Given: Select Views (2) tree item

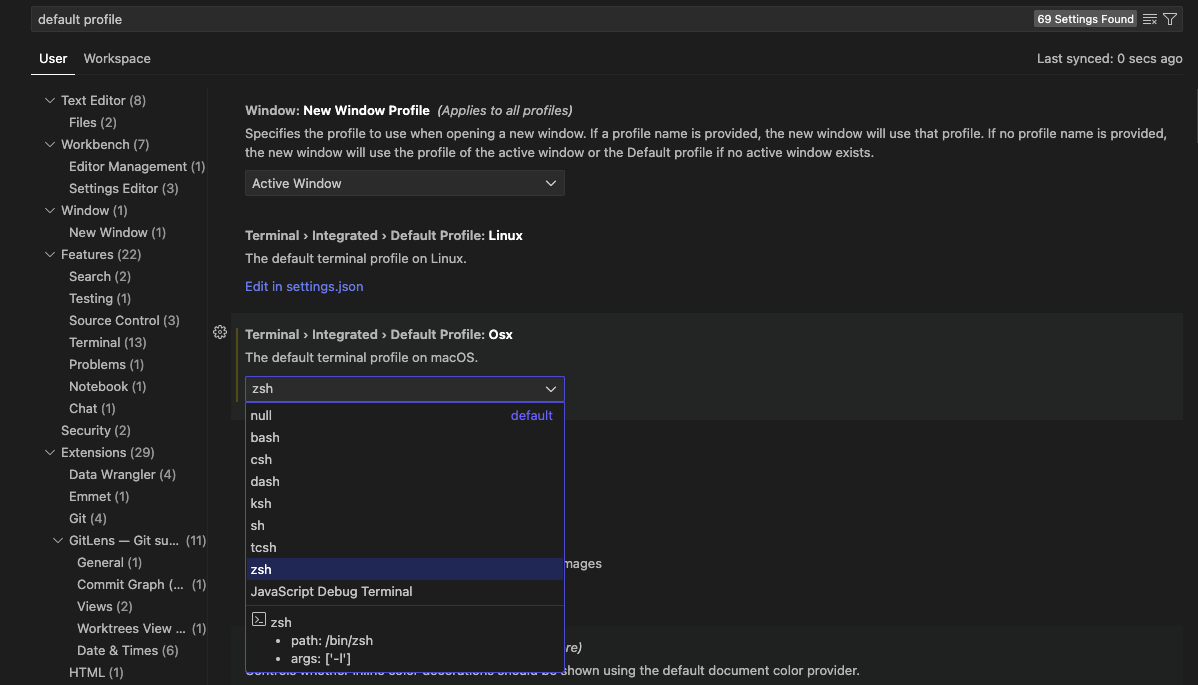Looking at the screenshot, I should click(105, 606).
